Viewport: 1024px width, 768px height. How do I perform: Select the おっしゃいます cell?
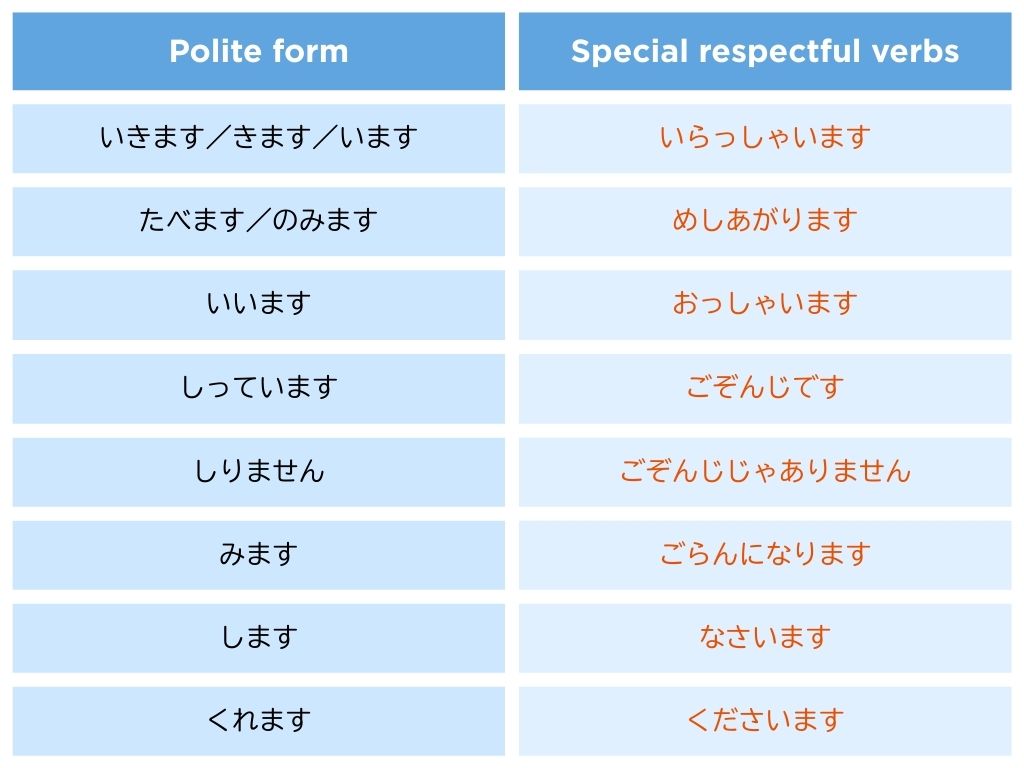(765, 303)
